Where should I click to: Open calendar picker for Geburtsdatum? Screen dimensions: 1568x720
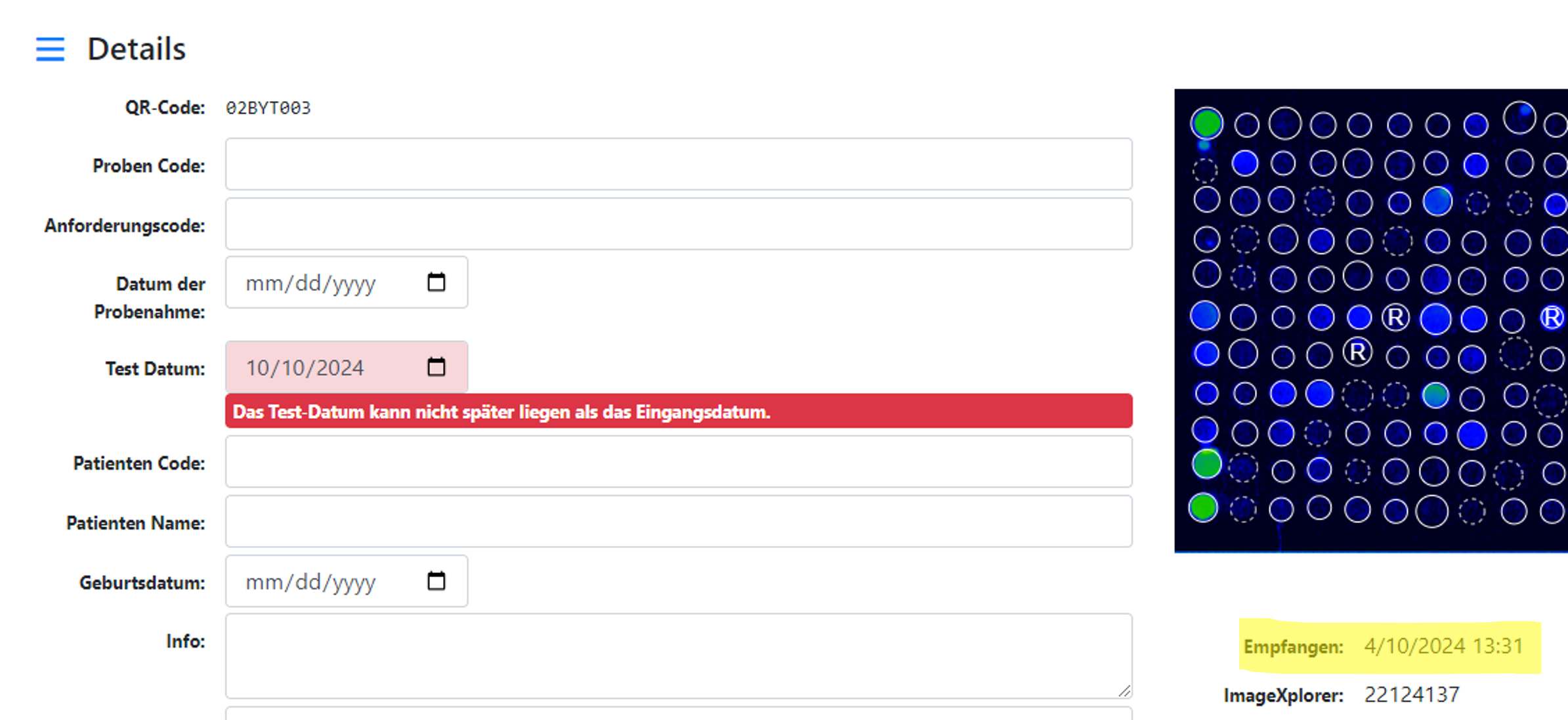pyautogui.click(x=436, y=581)
